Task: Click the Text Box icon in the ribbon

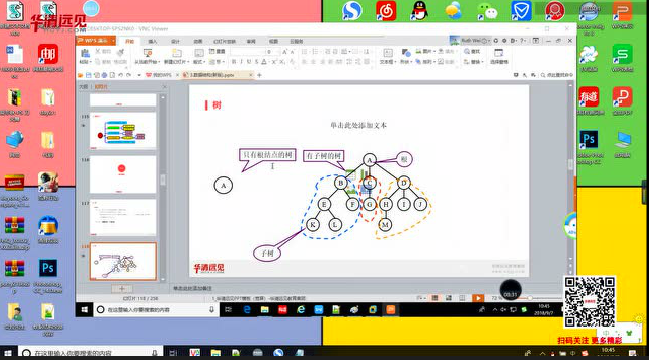Action: click(388, 53)
